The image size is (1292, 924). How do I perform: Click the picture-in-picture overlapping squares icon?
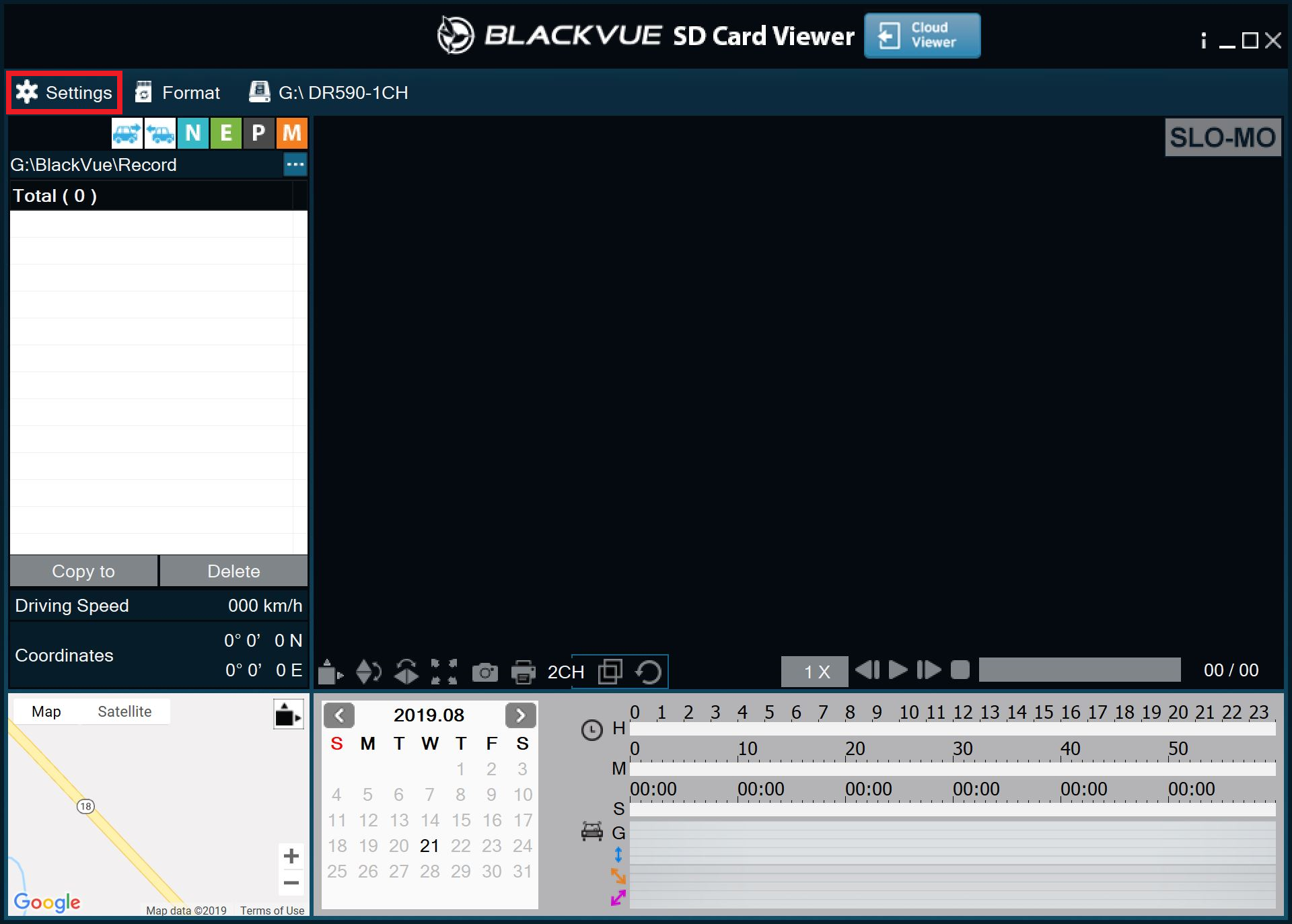tap(610, 671)
